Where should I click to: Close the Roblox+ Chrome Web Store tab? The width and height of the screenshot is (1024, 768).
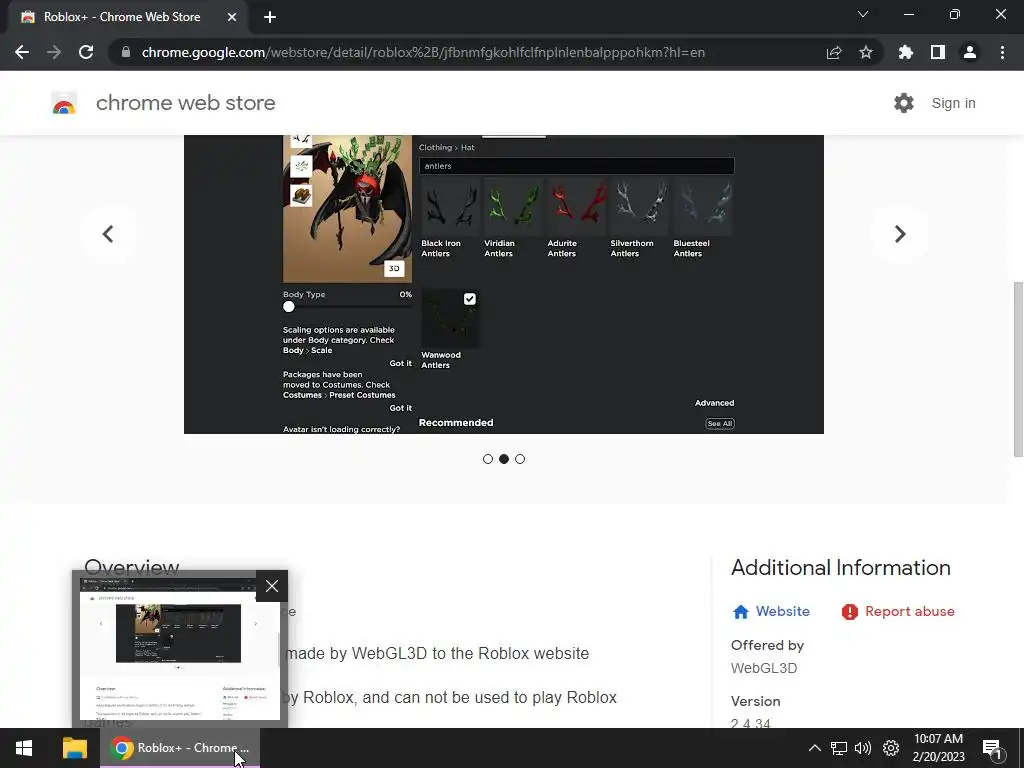(232, 17)
